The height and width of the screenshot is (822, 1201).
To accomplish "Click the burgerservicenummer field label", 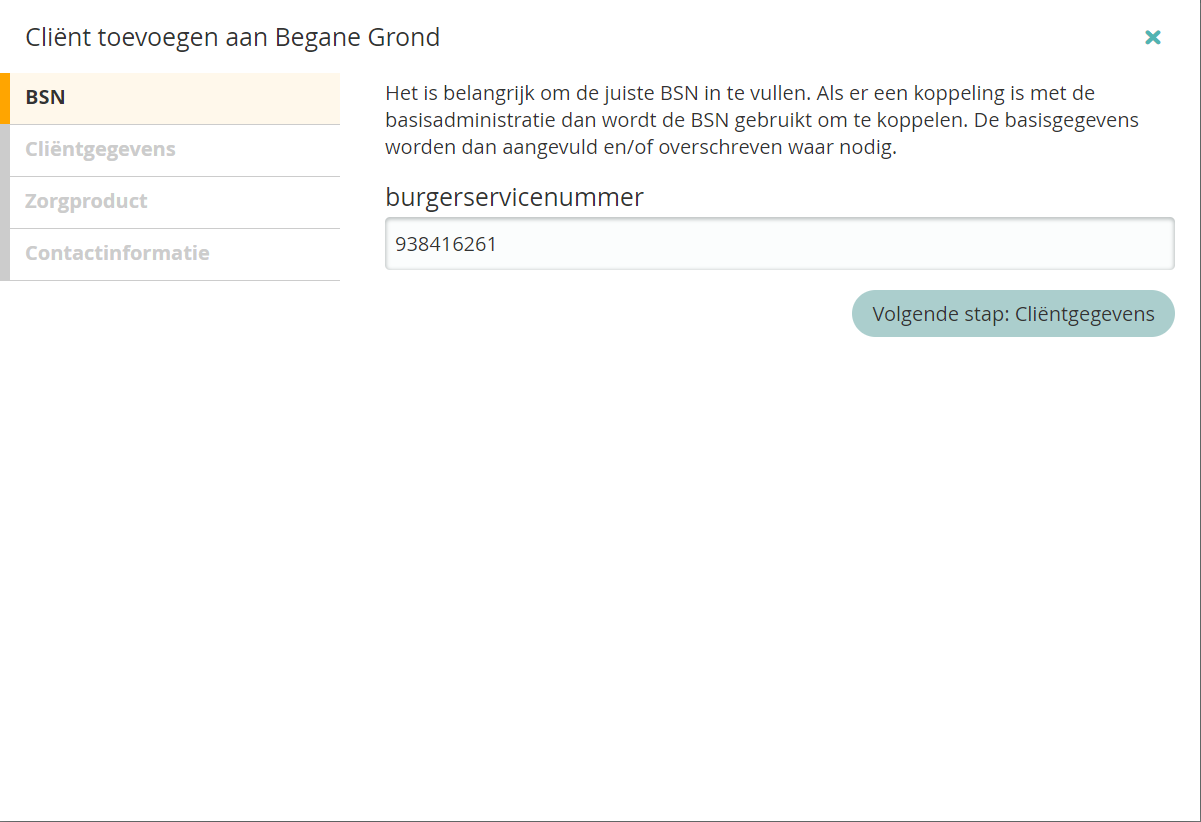I will [514, 198].
